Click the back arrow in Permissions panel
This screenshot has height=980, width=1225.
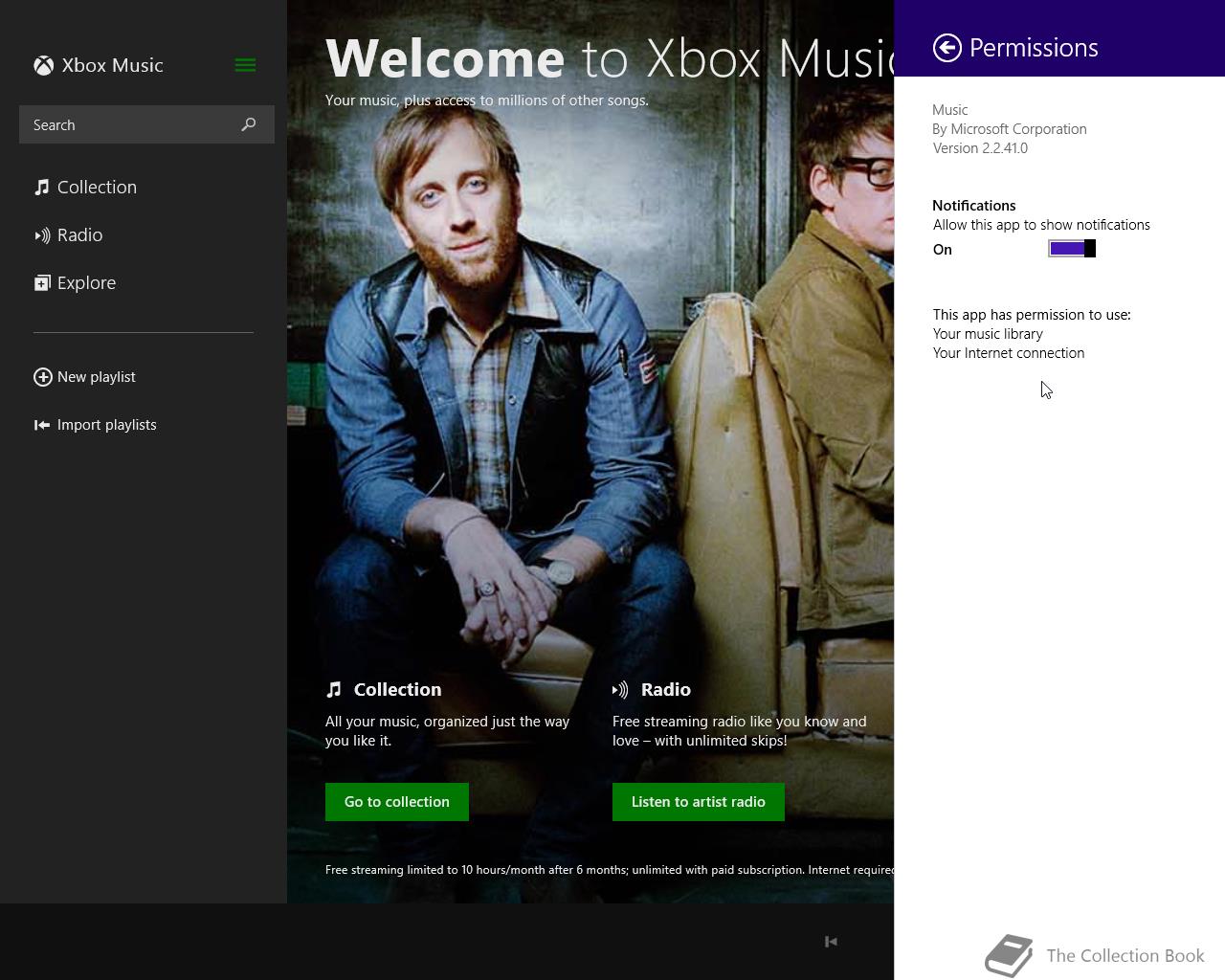click(947, 48)
